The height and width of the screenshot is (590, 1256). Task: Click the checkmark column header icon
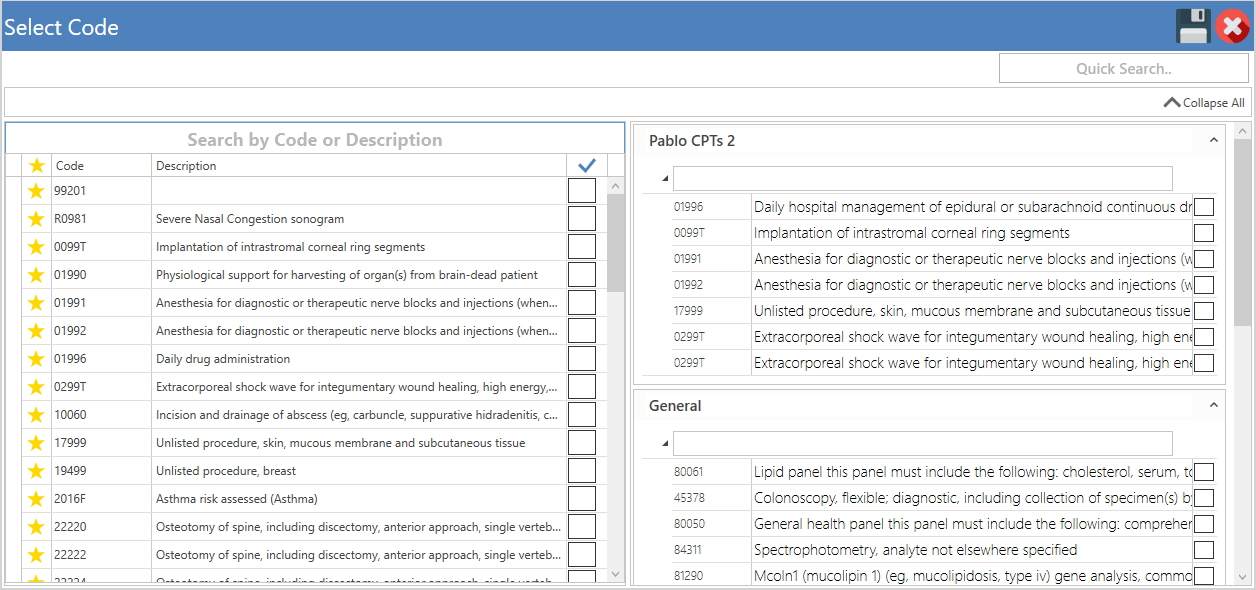[x=587, y=166]
